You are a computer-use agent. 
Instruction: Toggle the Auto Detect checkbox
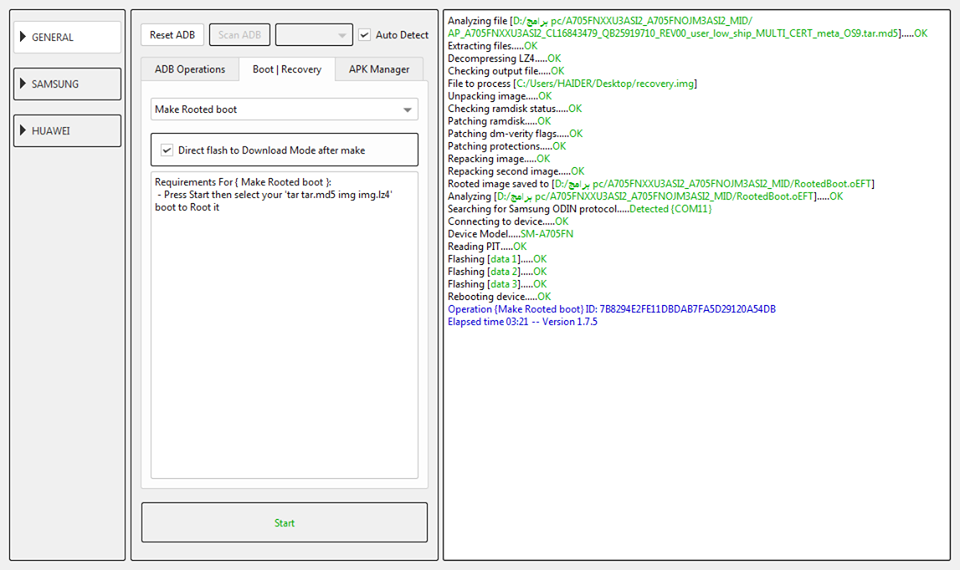tap(364, 35)
